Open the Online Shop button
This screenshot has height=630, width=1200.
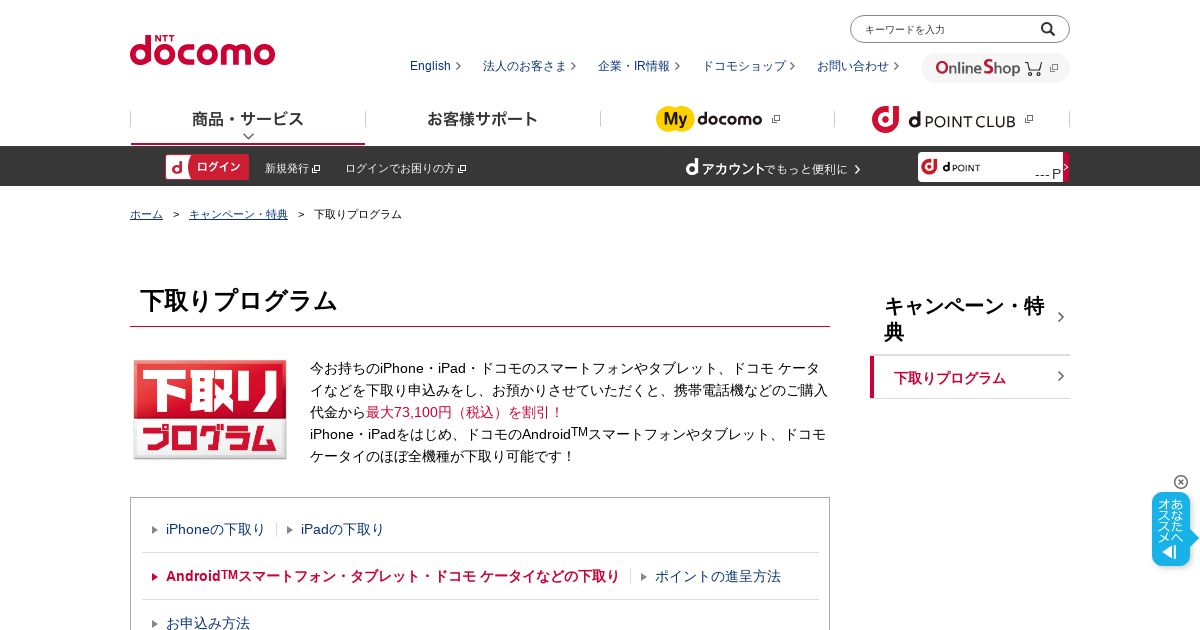(995, 68)
